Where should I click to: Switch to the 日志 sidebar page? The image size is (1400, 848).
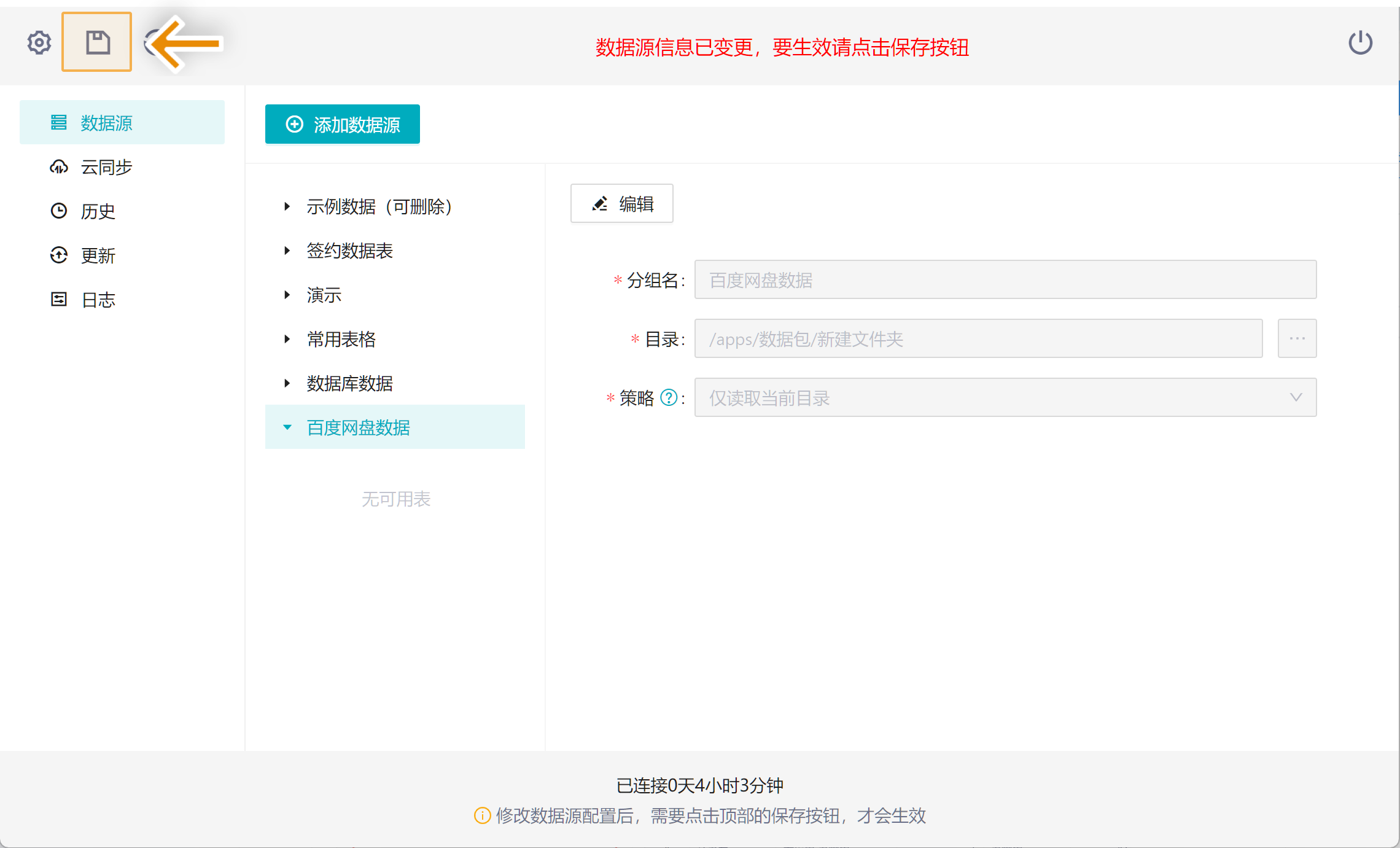(97, 300)
